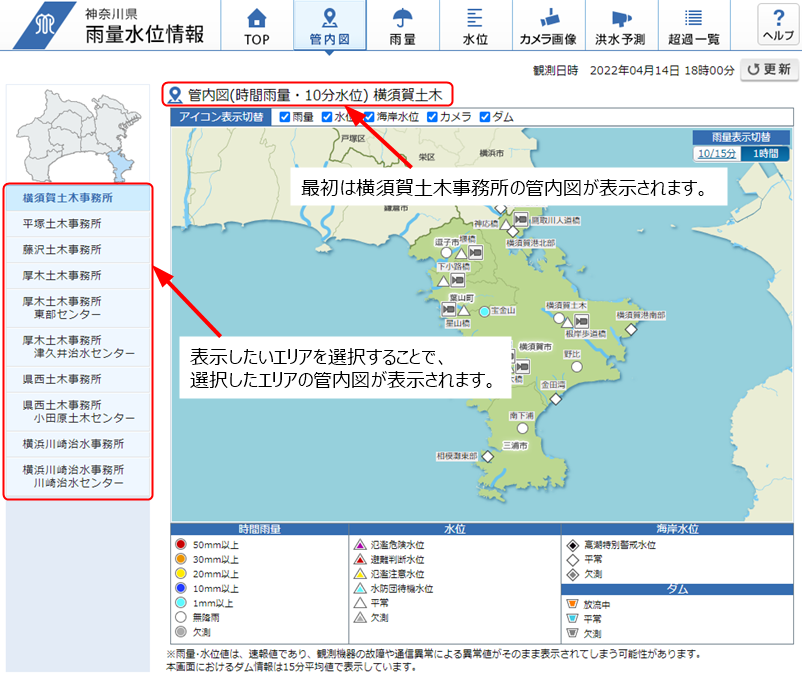Click the 南下浦 rain gauge circle
The height and width of the screenshot is (676, 802).
[522, 428]
